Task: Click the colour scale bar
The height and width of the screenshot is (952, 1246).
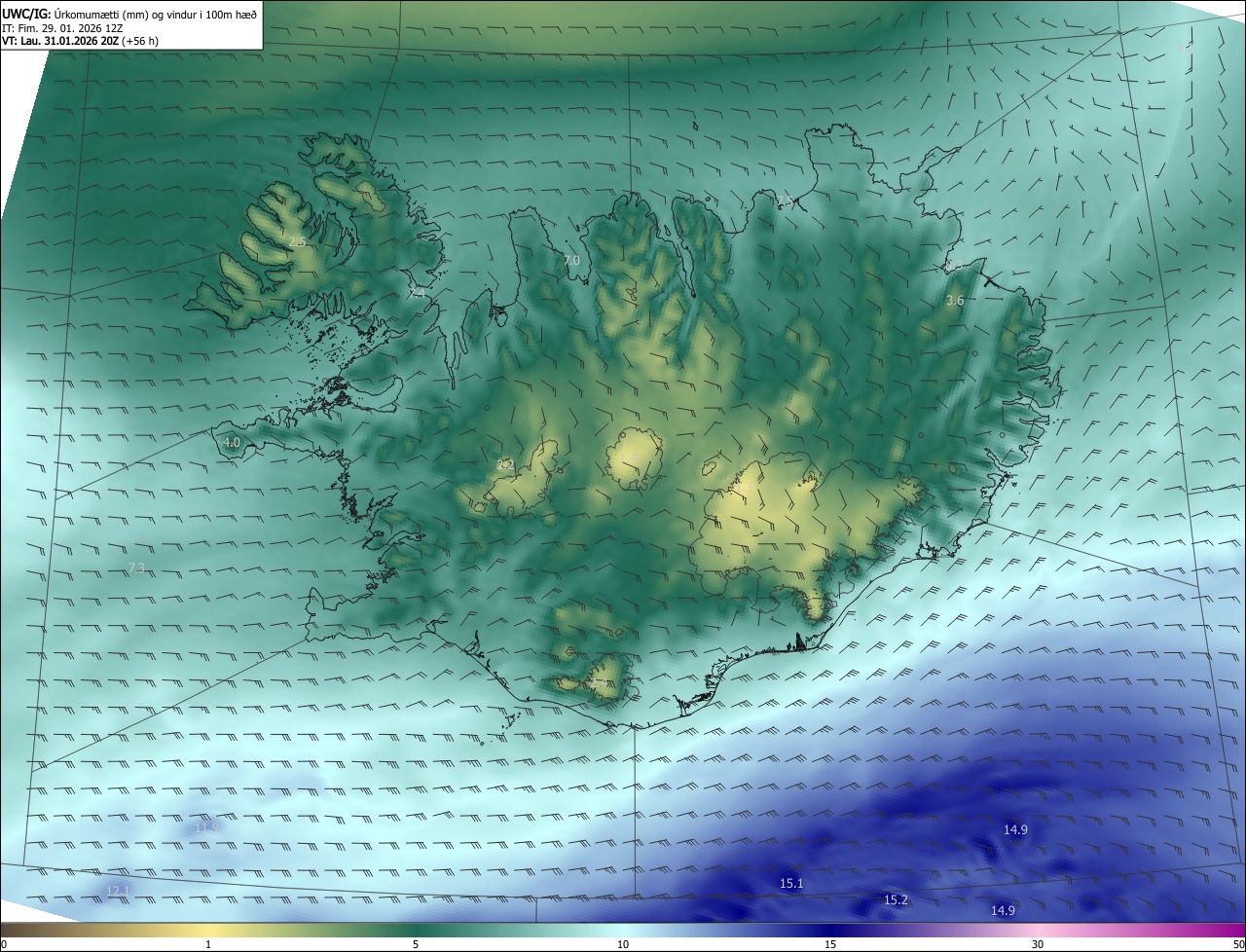Action: (623, 930)
